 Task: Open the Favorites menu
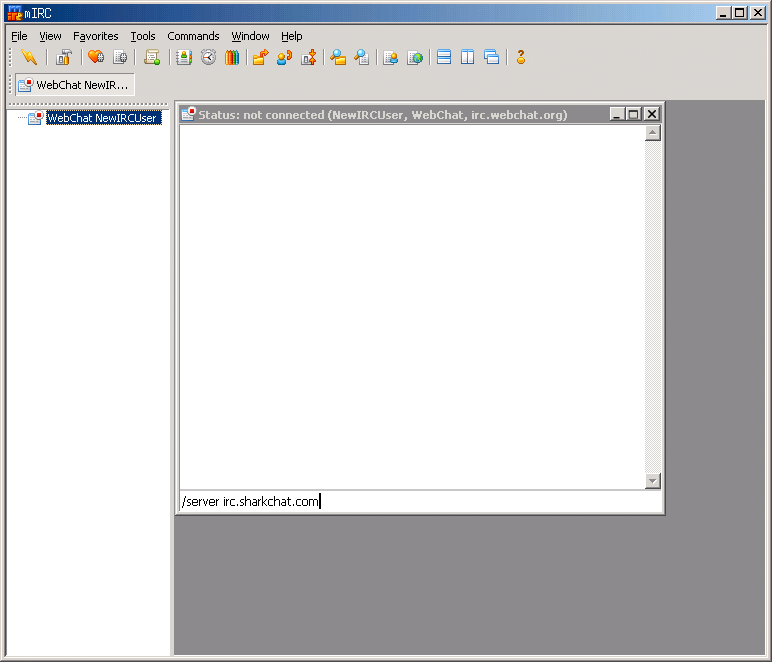click(x=96, y=36)
